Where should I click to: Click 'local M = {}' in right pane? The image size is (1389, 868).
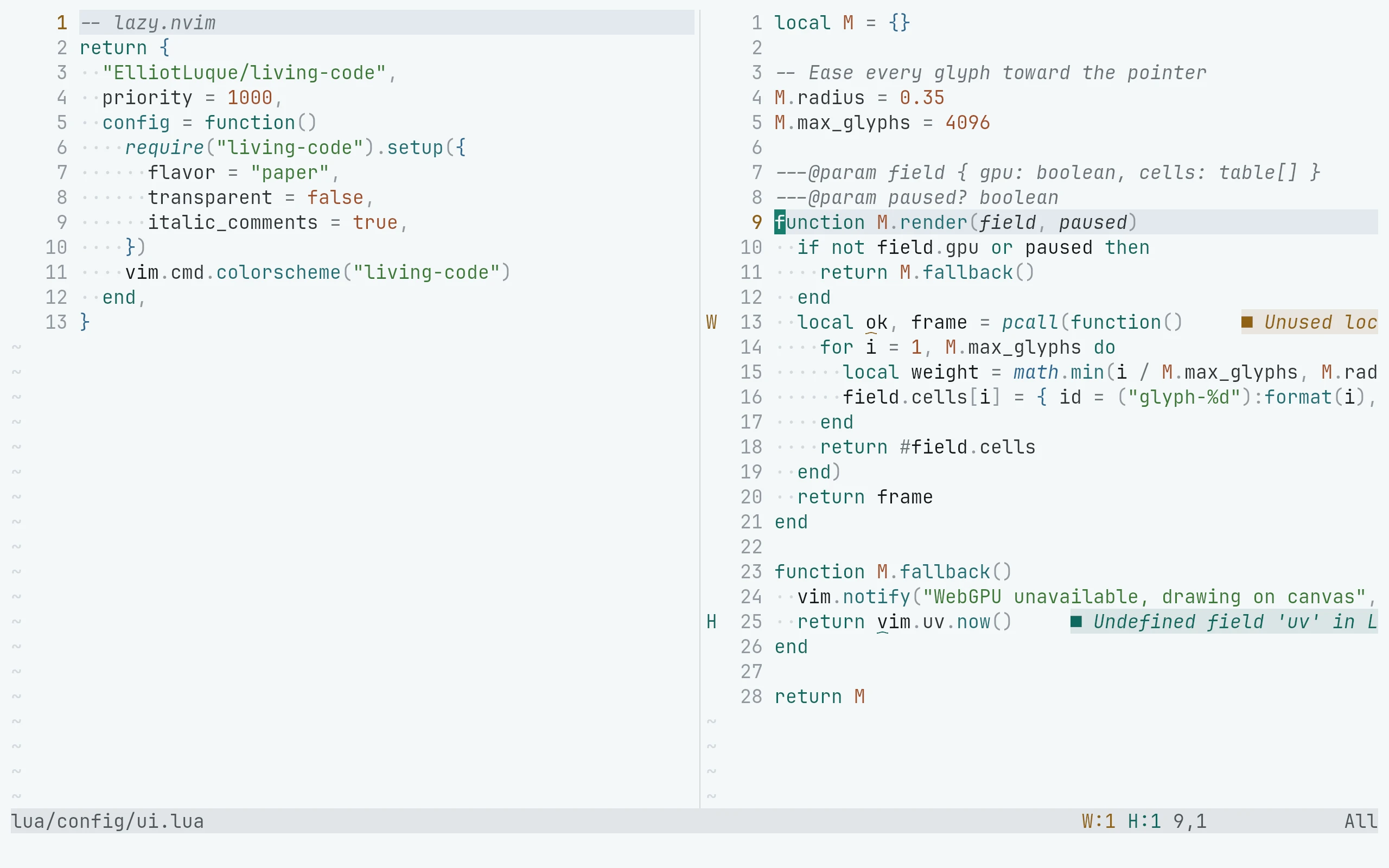tap(842, 22)
